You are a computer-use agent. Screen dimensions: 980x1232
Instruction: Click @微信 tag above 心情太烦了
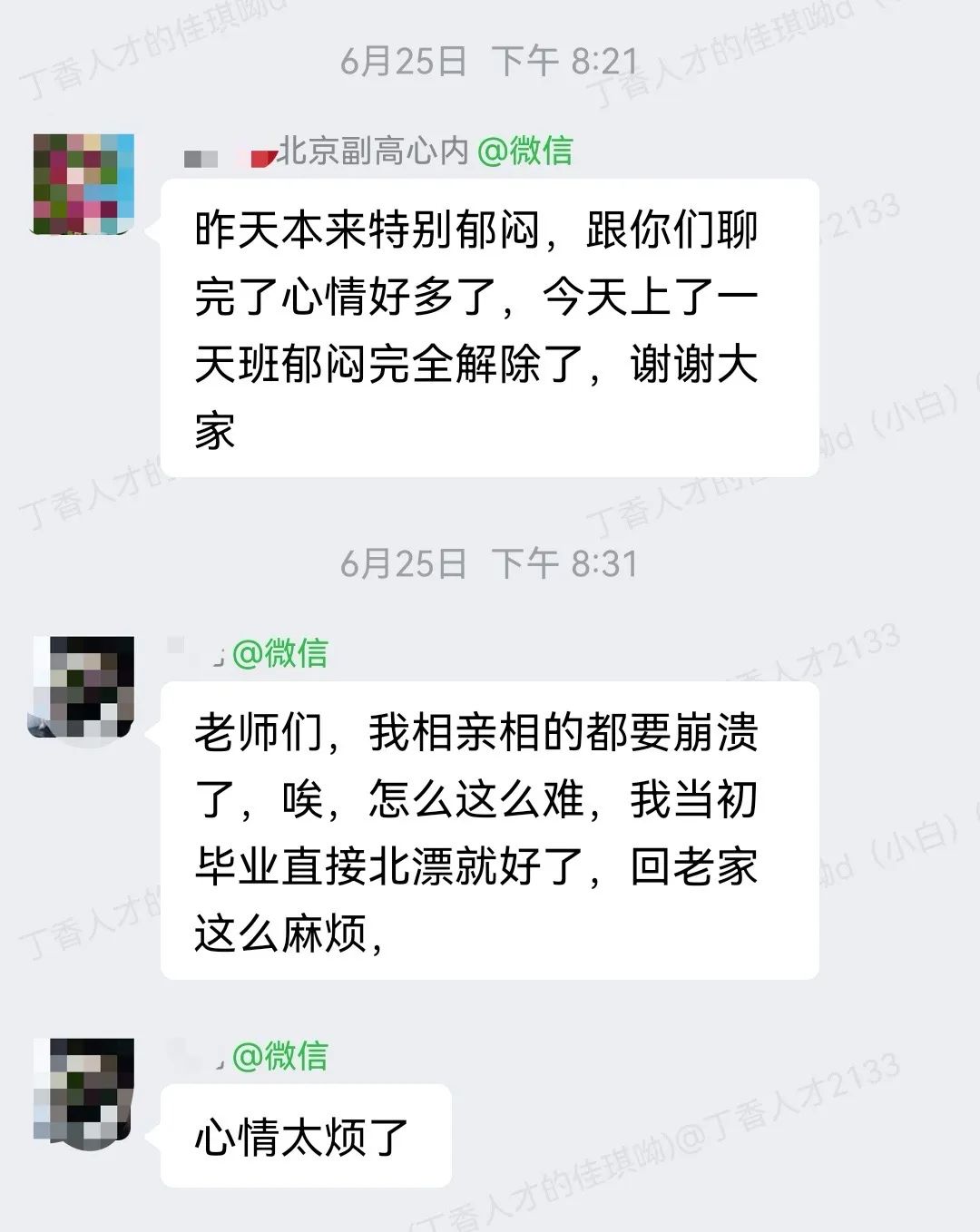(279, 1056)
